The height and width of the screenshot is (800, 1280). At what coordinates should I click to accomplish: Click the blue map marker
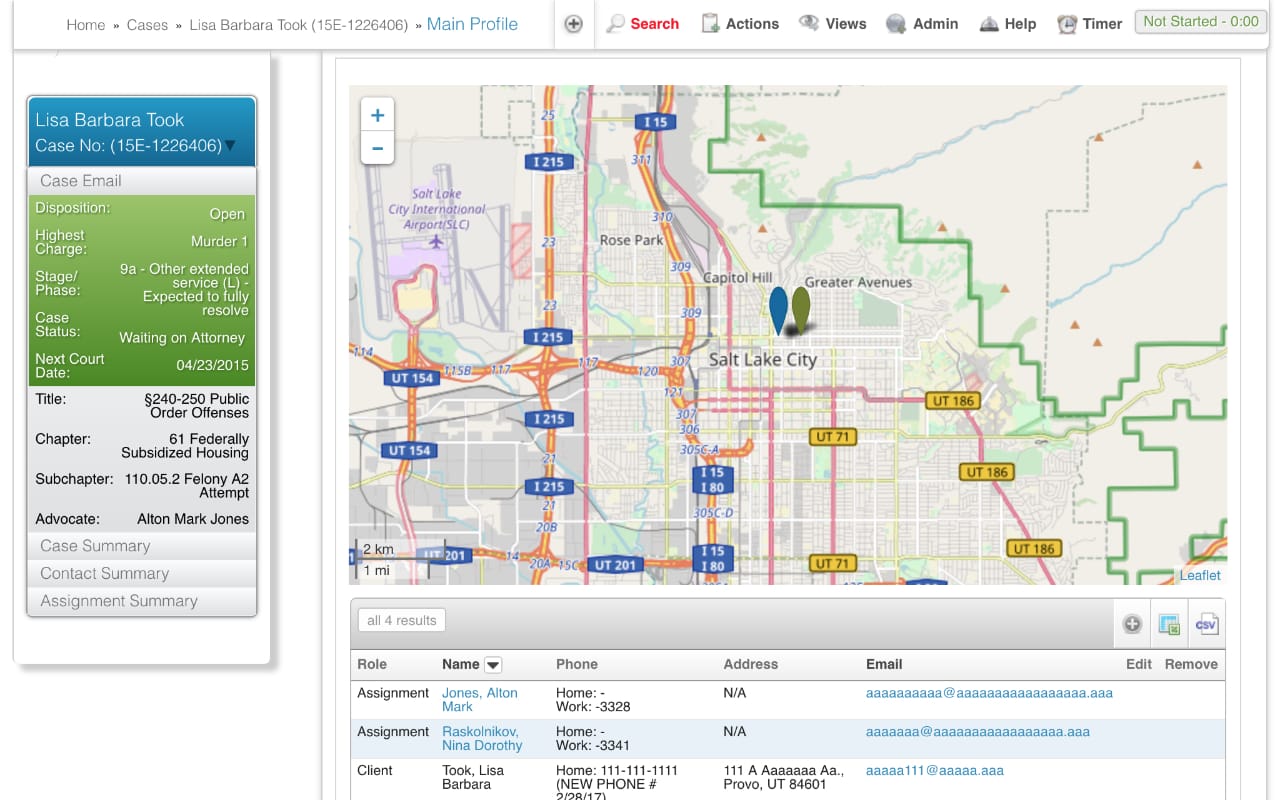pyautogui.click(x=778, y=310)
